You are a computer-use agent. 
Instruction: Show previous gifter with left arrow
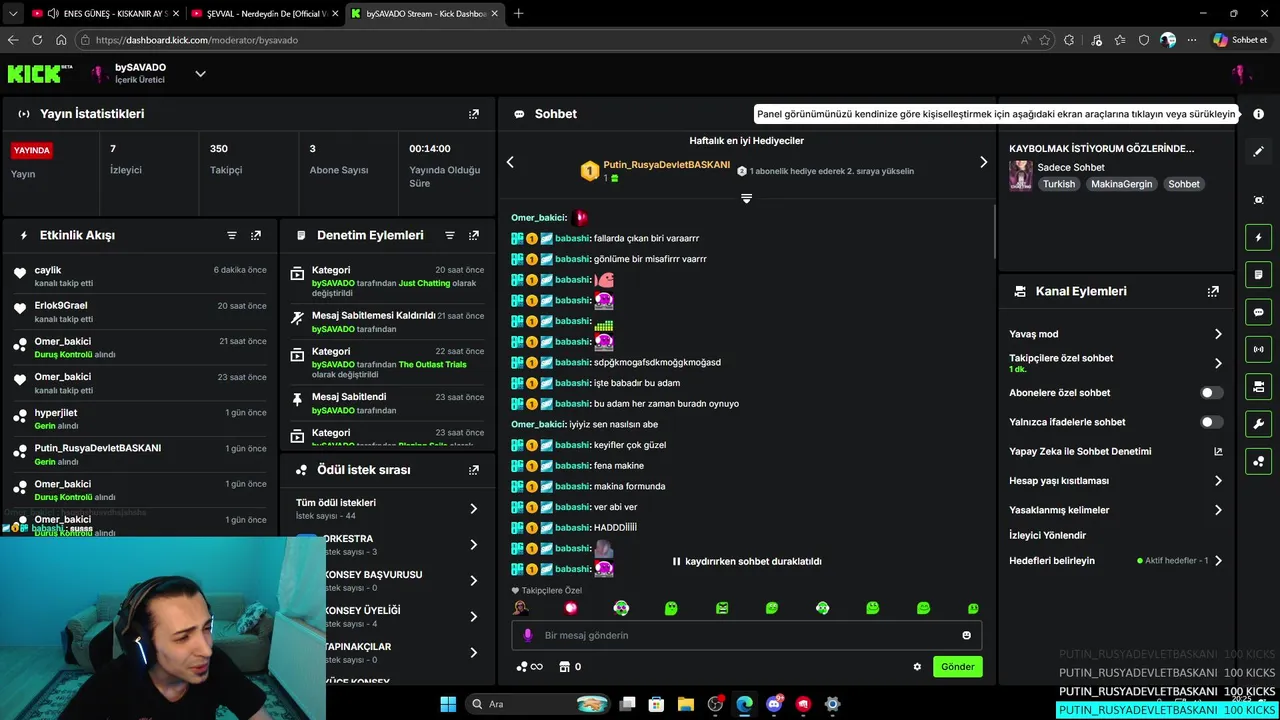(x=510, y=162)
